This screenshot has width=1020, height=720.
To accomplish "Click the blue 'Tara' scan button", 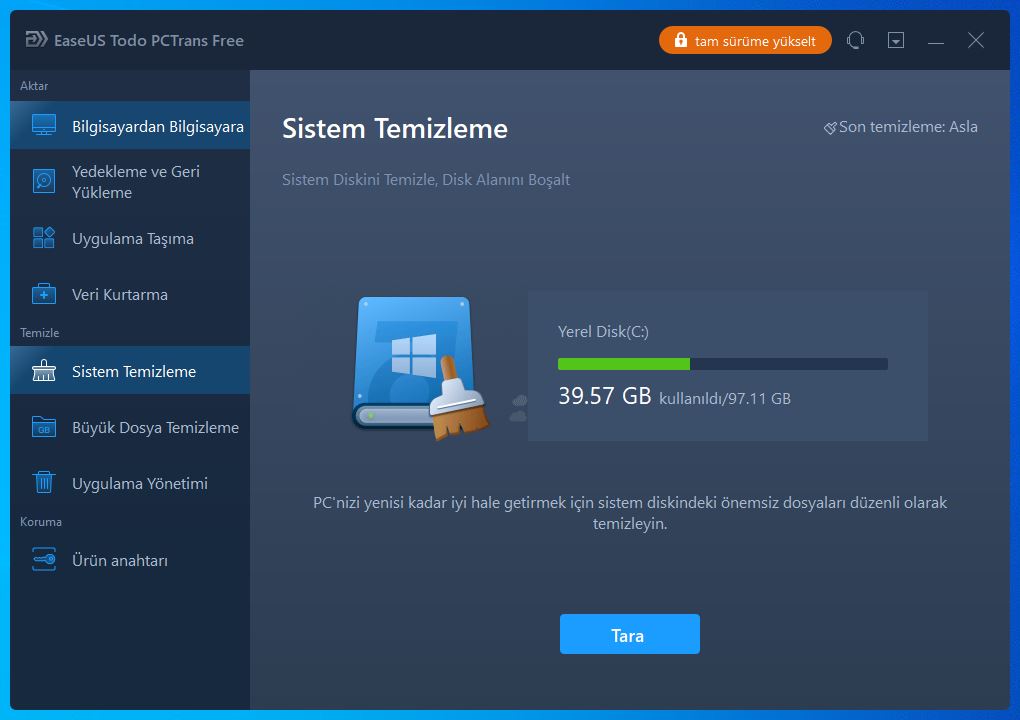I will point(630,634).
